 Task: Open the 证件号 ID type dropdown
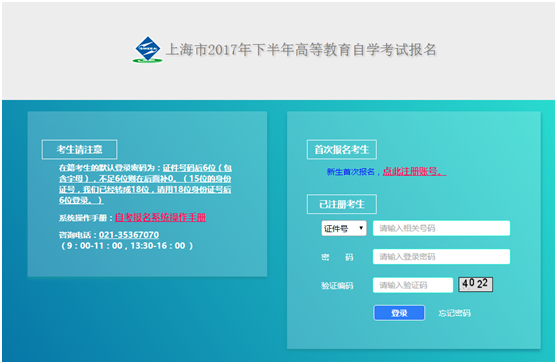click(x=344, y=228)
